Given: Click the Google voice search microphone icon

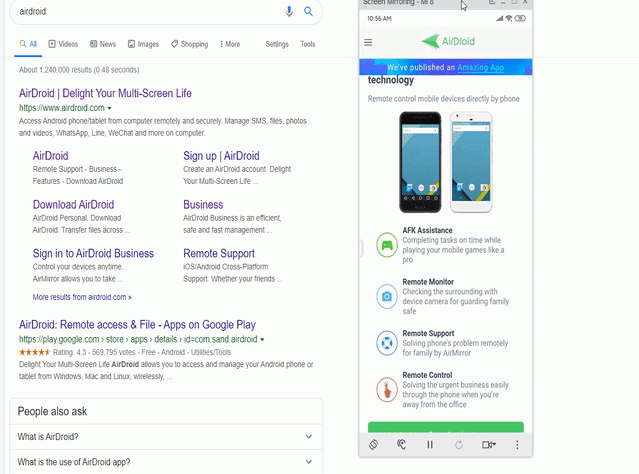Looking at the screenshot, I should tap(289, 11).
